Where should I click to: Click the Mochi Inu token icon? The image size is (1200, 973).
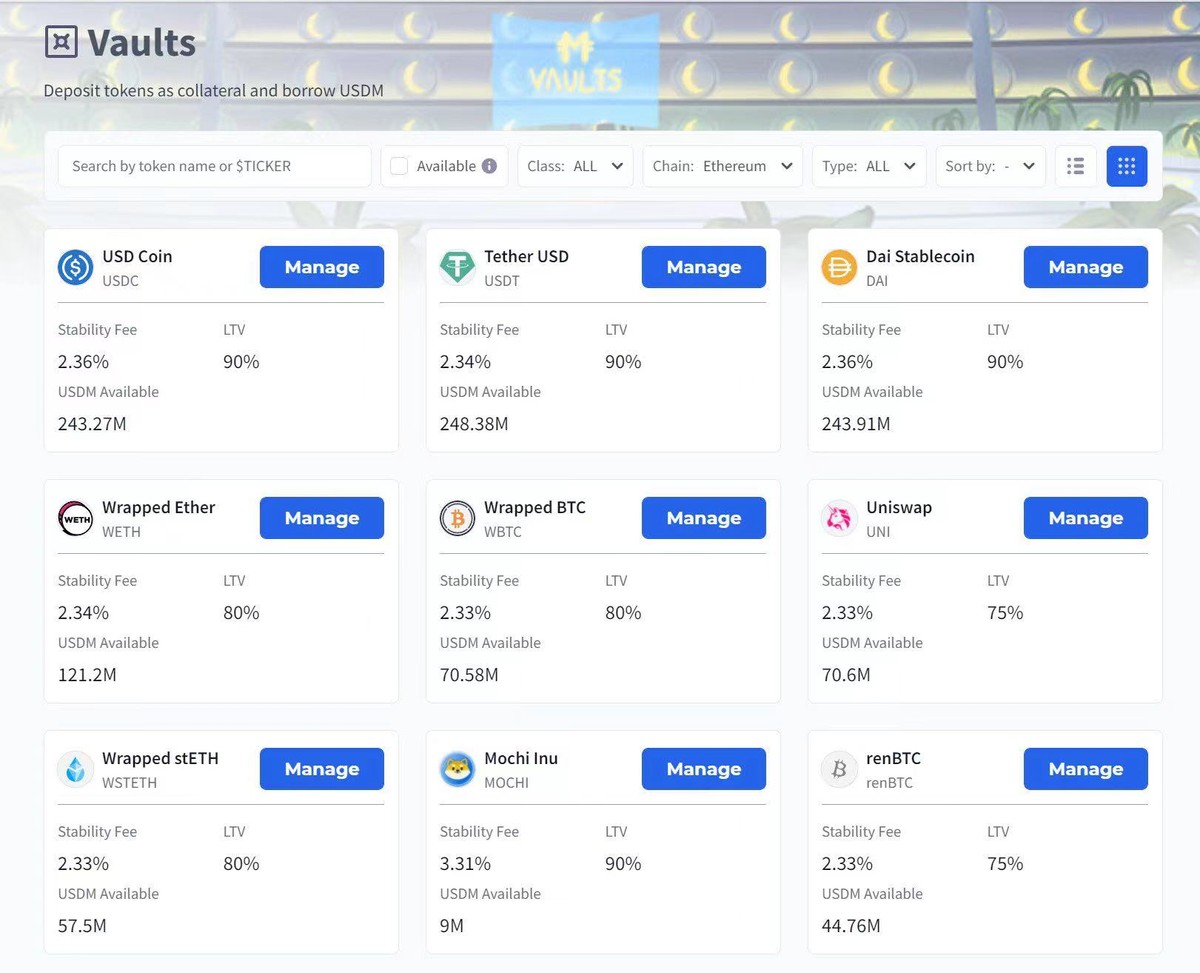[x=457, y=769]
